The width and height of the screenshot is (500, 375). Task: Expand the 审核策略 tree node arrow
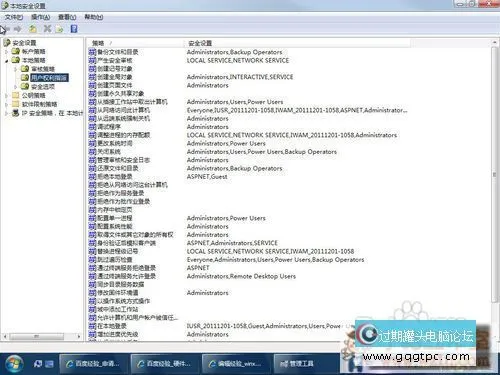pyautogui.click(x=15, y=69)
